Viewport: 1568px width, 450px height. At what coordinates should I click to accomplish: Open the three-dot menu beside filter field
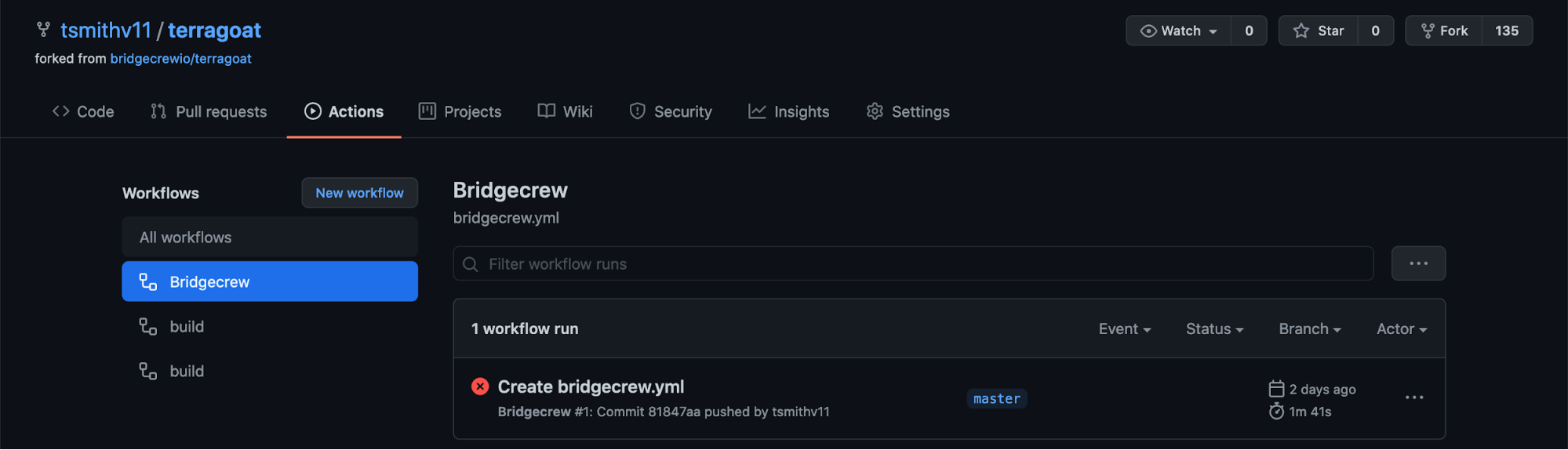tap(1418, 263)
